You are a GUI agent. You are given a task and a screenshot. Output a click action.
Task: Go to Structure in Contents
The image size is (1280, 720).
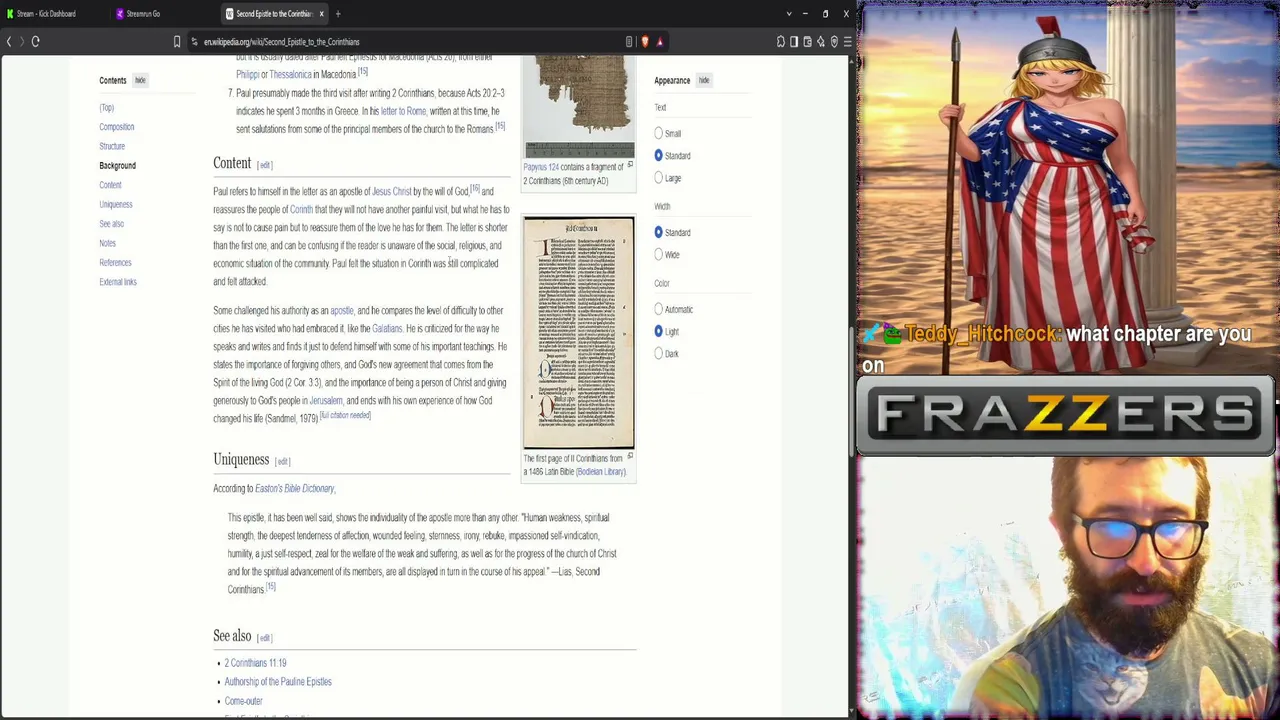point(112,146)
